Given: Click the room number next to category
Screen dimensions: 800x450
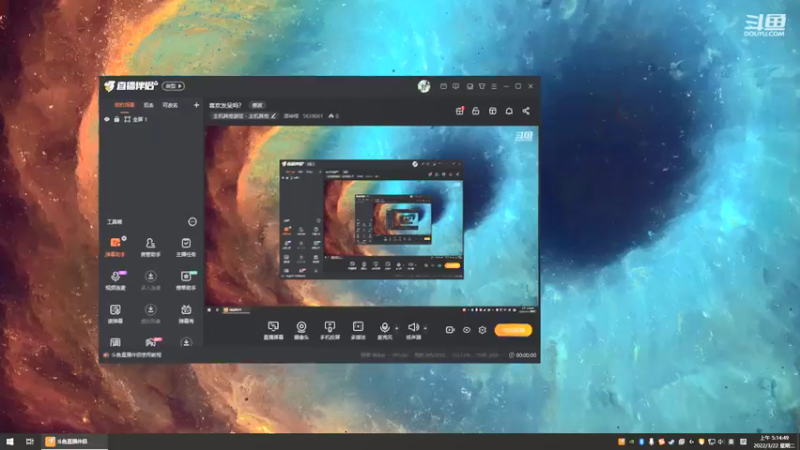Looking at the screenshot, I should [x=312, y=116].
